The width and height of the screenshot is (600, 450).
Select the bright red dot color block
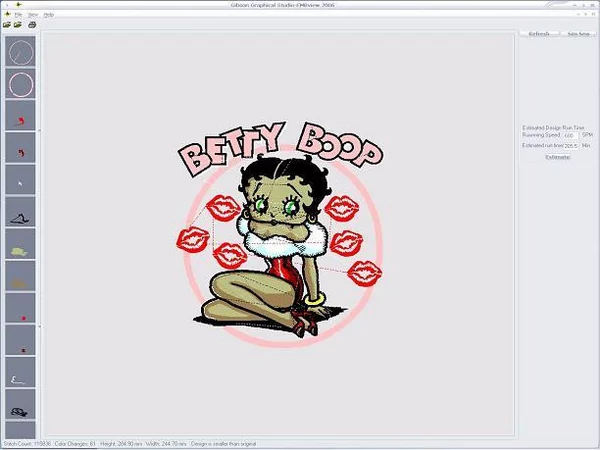(x=20, y=308)
